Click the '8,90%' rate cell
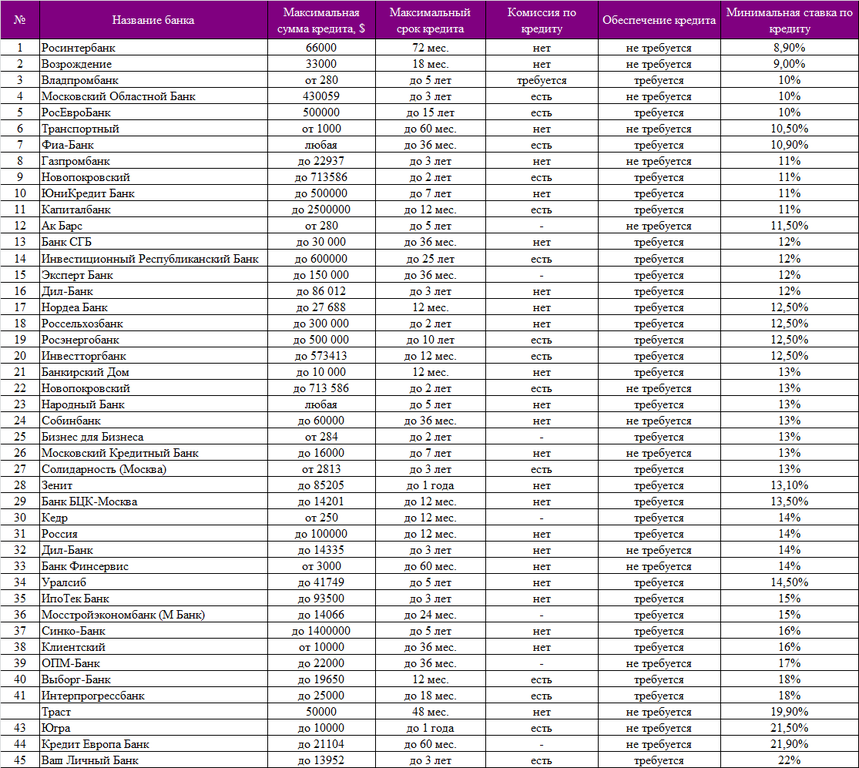Viewport: 859px width, 768px height. point(789,48)
